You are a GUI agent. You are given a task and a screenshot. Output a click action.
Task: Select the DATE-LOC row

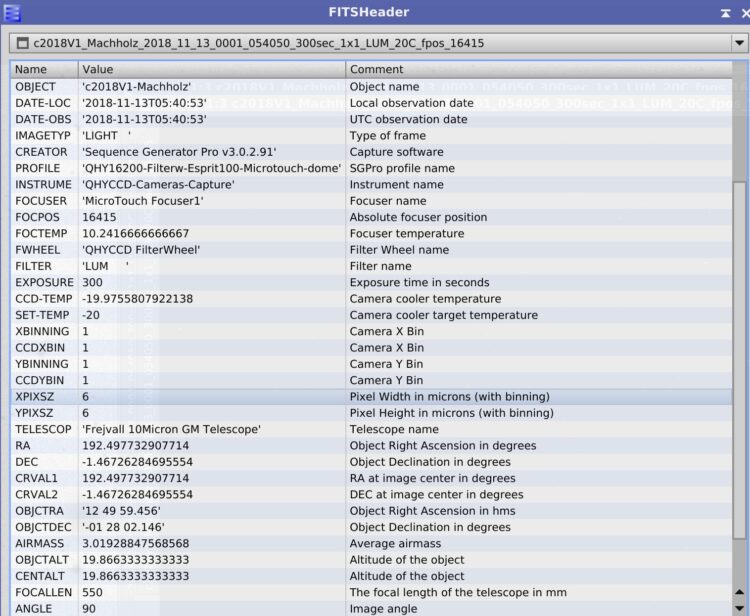click(x=371, y=103)
